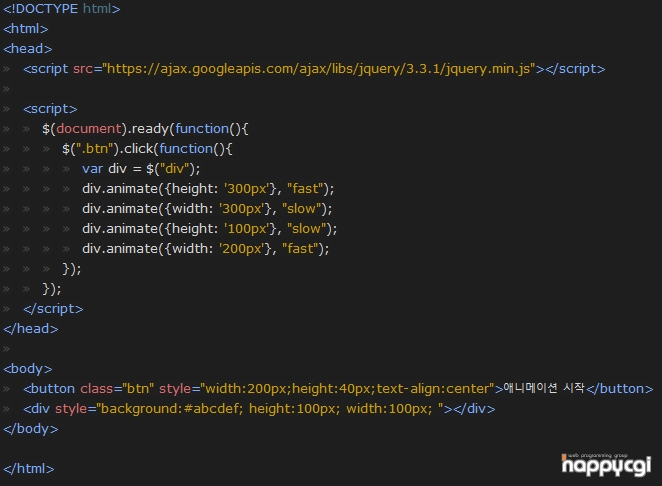Click the $(document).ready(function(){ line
This screenshot has width=662, height=486.
click(x=145, y=129)
